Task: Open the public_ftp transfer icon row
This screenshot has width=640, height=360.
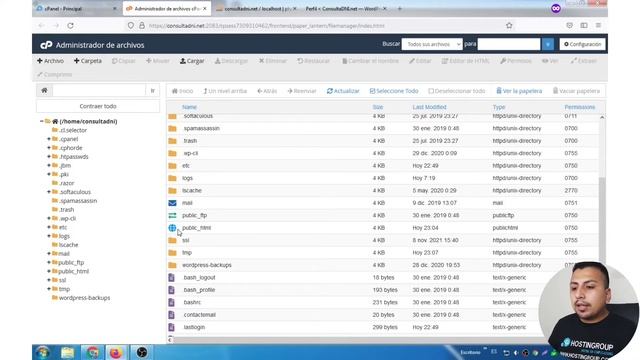Action: [x=172, y=215]
